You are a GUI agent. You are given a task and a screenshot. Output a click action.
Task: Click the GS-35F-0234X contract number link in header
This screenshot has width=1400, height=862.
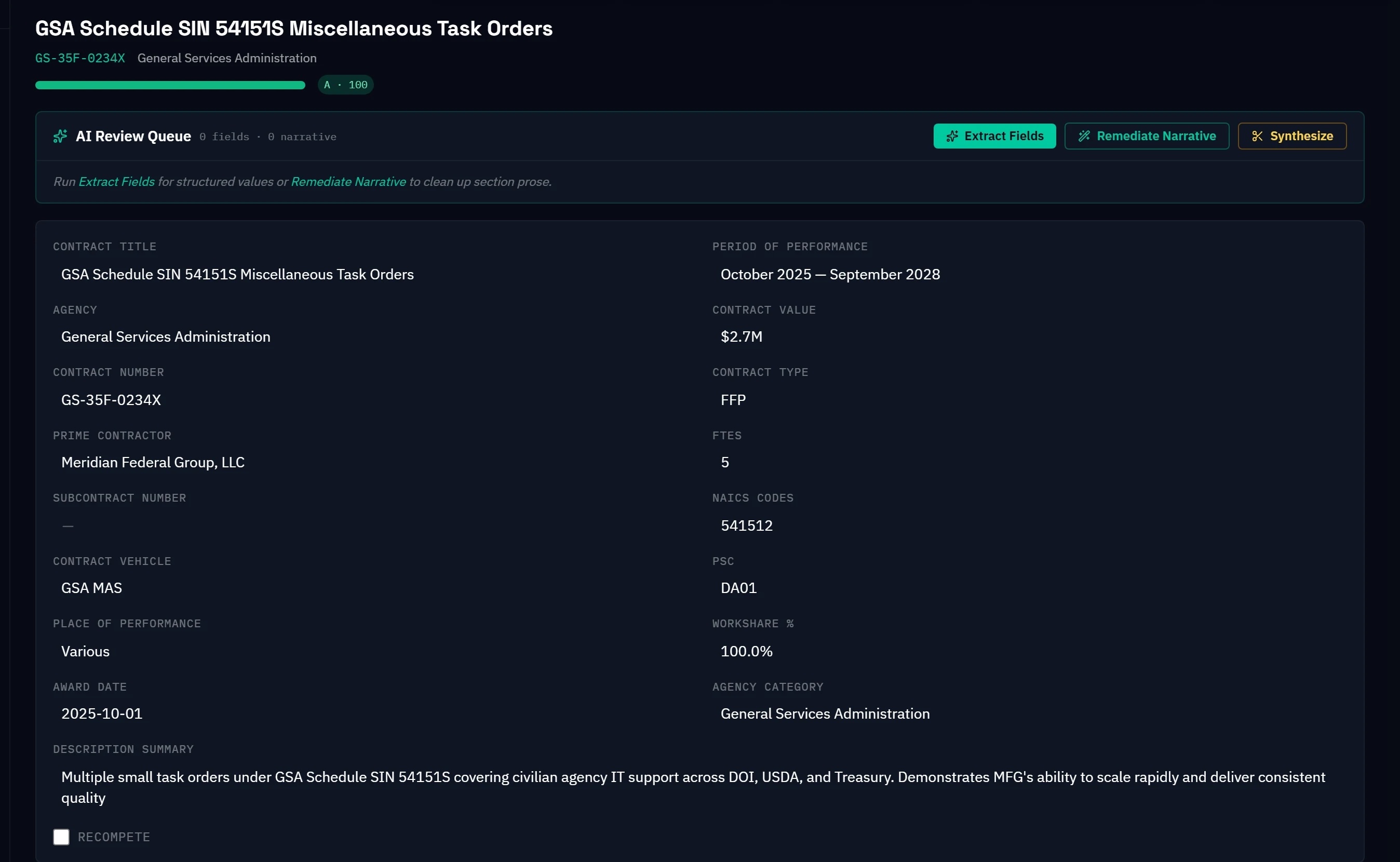tap(80, 58)
